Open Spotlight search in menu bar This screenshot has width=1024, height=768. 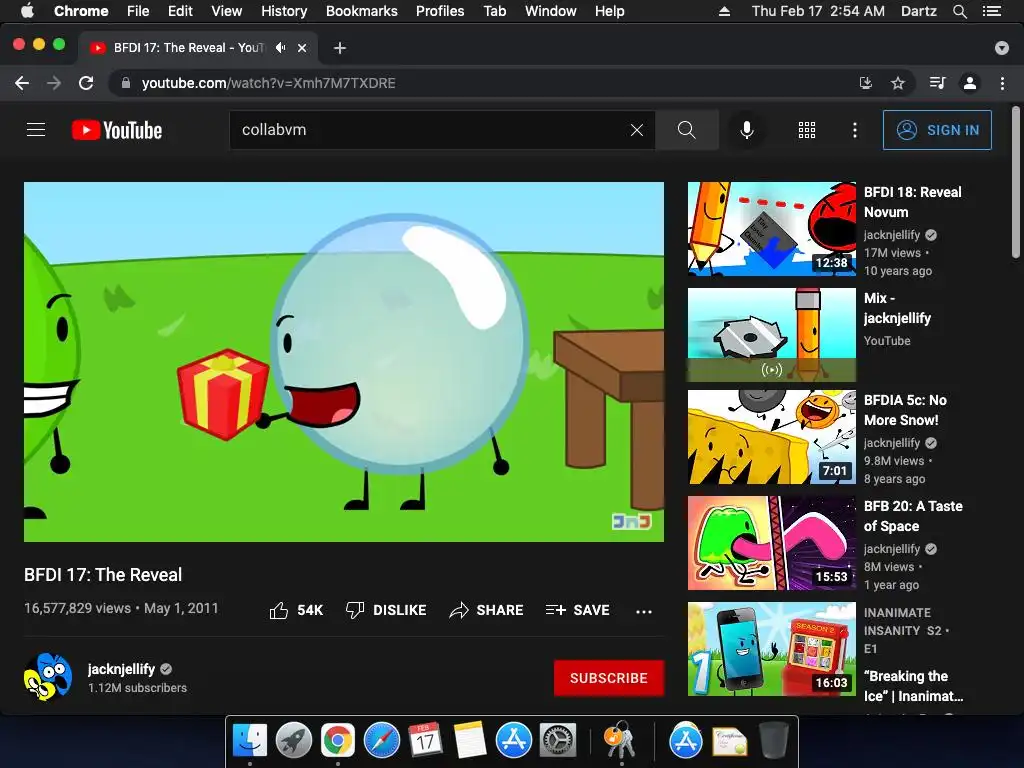960,11
